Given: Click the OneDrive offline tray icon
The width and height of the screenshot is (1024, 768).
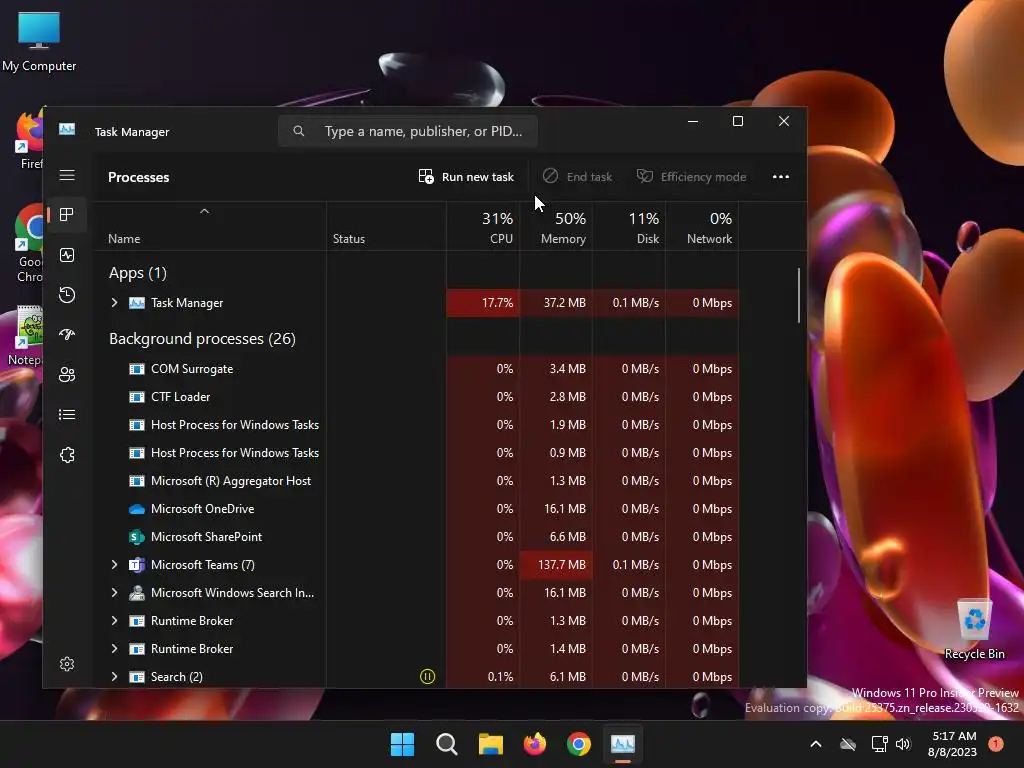Looking at the screenshot, I should [848, 744].
